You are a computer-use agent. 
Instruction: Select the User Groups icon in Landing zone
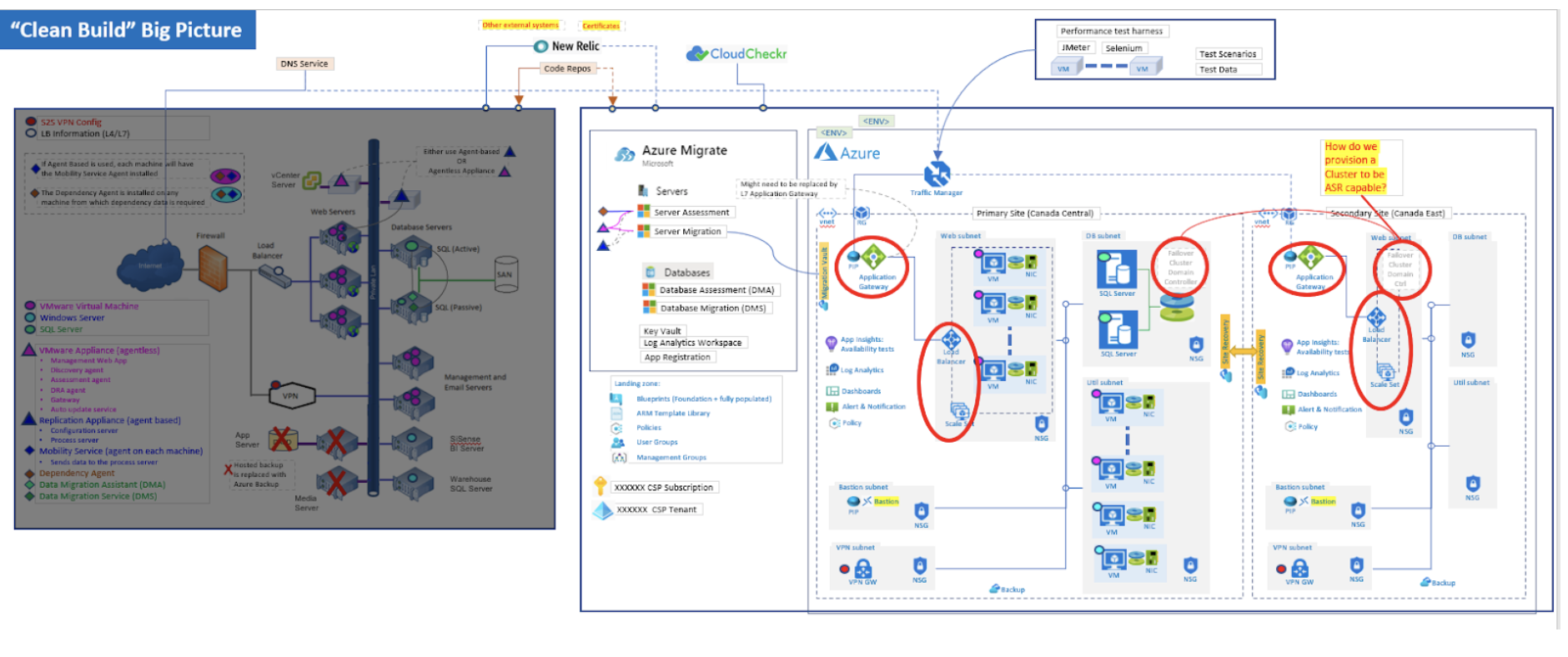coord(617,442)
